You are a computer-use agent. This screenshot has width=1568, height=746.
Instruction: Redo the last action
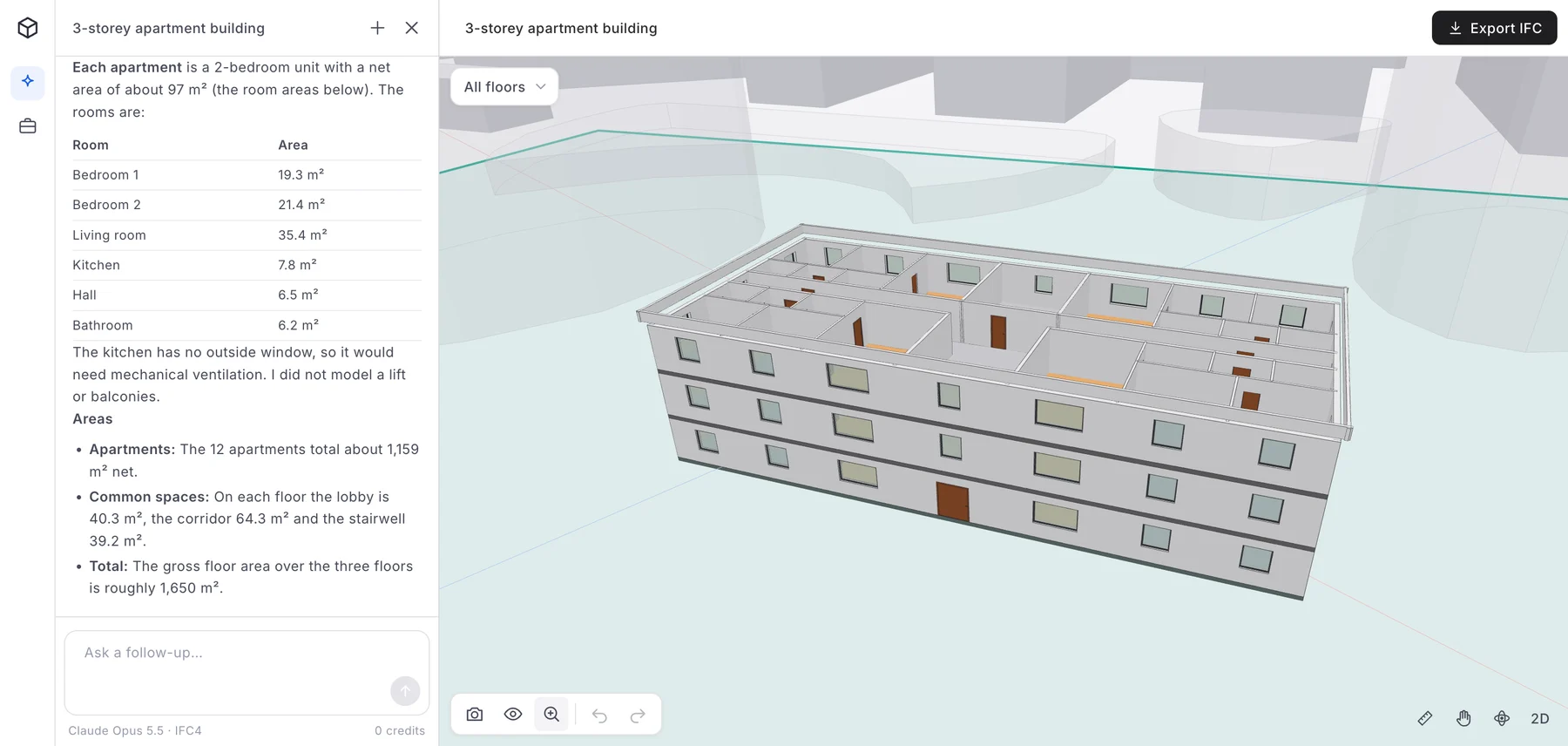(x=638, y=715)
